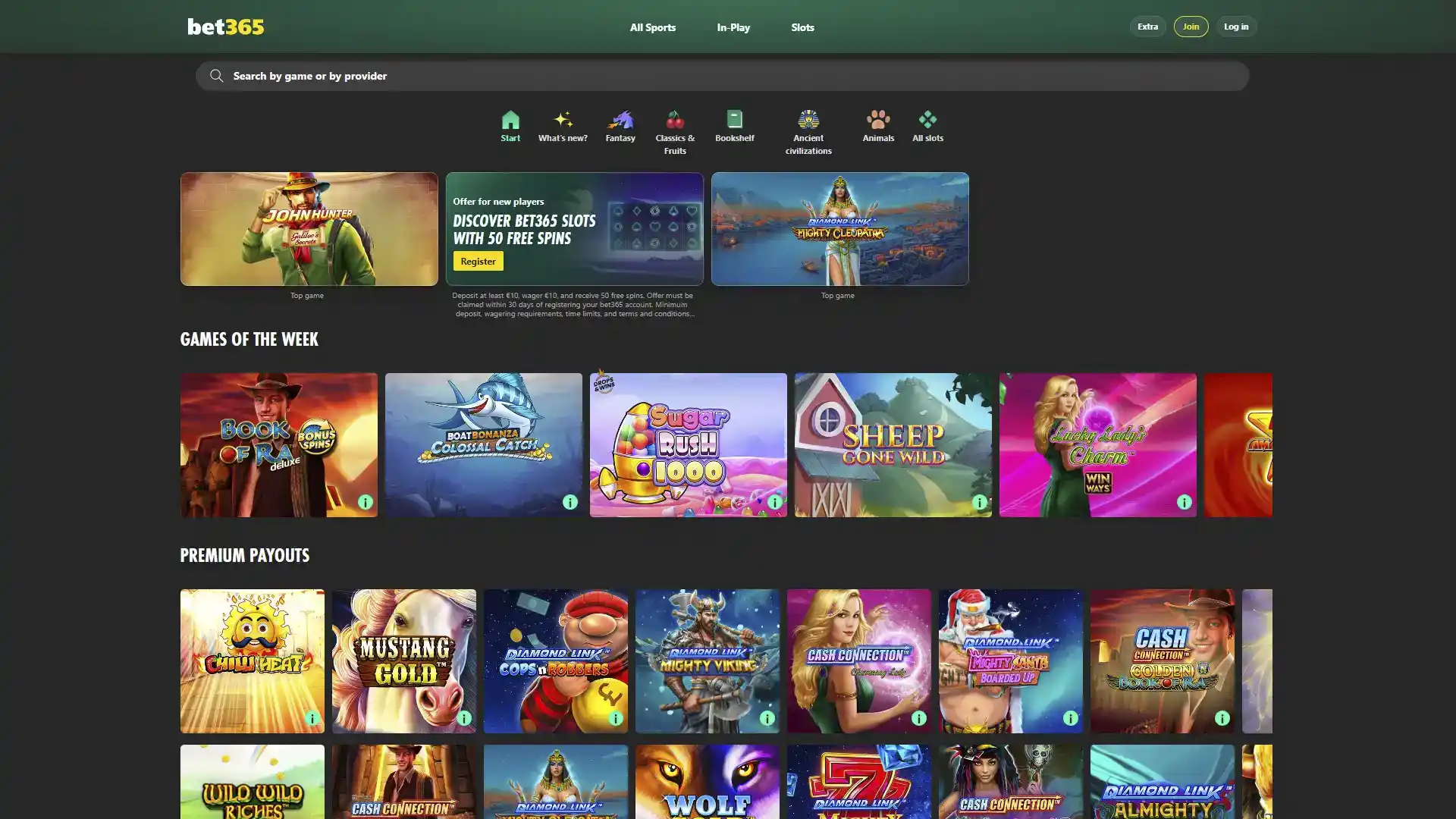Show info for Sugar Rush 1000
Viewport: 1456px width, 819px height.
click(775, 502)
